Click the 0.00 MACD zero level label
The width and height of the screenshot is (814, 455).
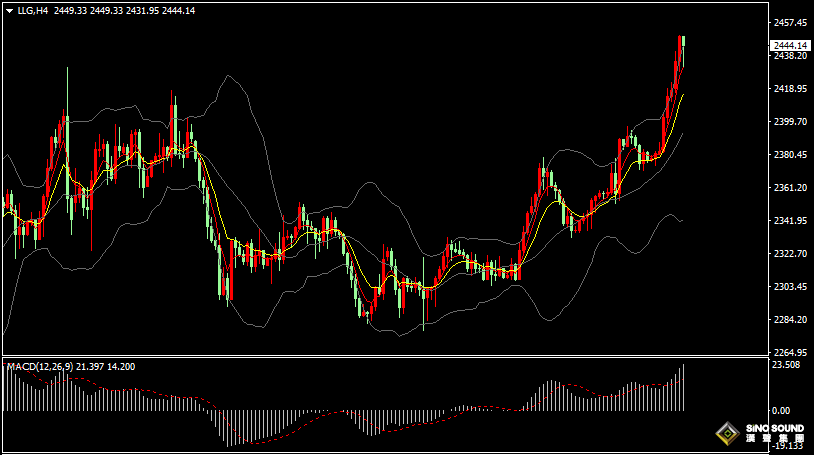coord(780,411)
